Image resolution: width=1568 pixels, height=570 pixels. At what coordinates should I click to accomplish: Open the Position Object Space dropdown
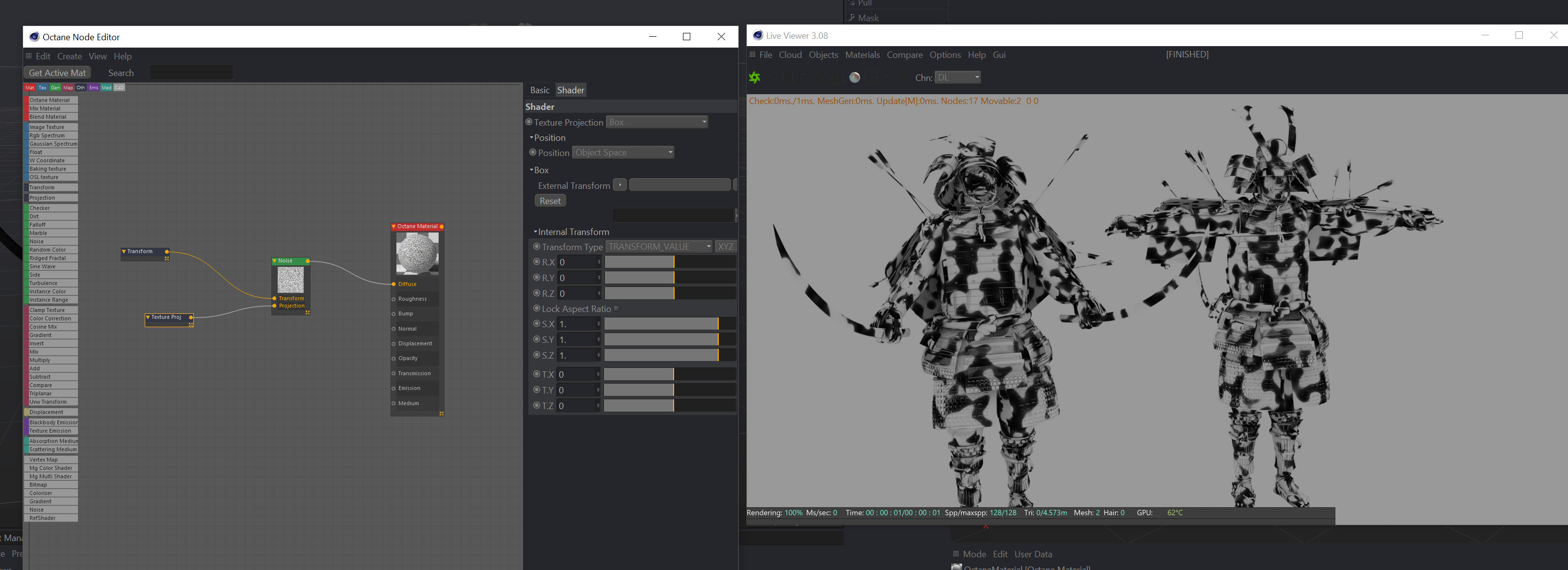pos(623,153)
